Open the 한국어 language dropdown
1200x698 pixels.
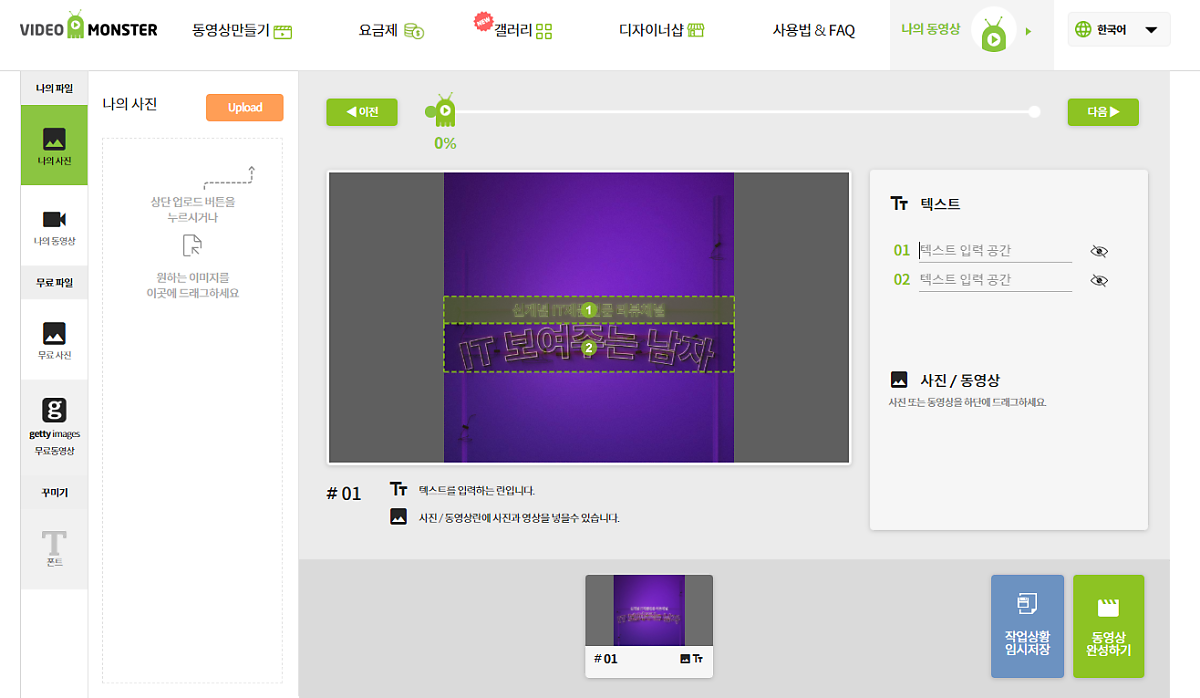[1118, 30]
